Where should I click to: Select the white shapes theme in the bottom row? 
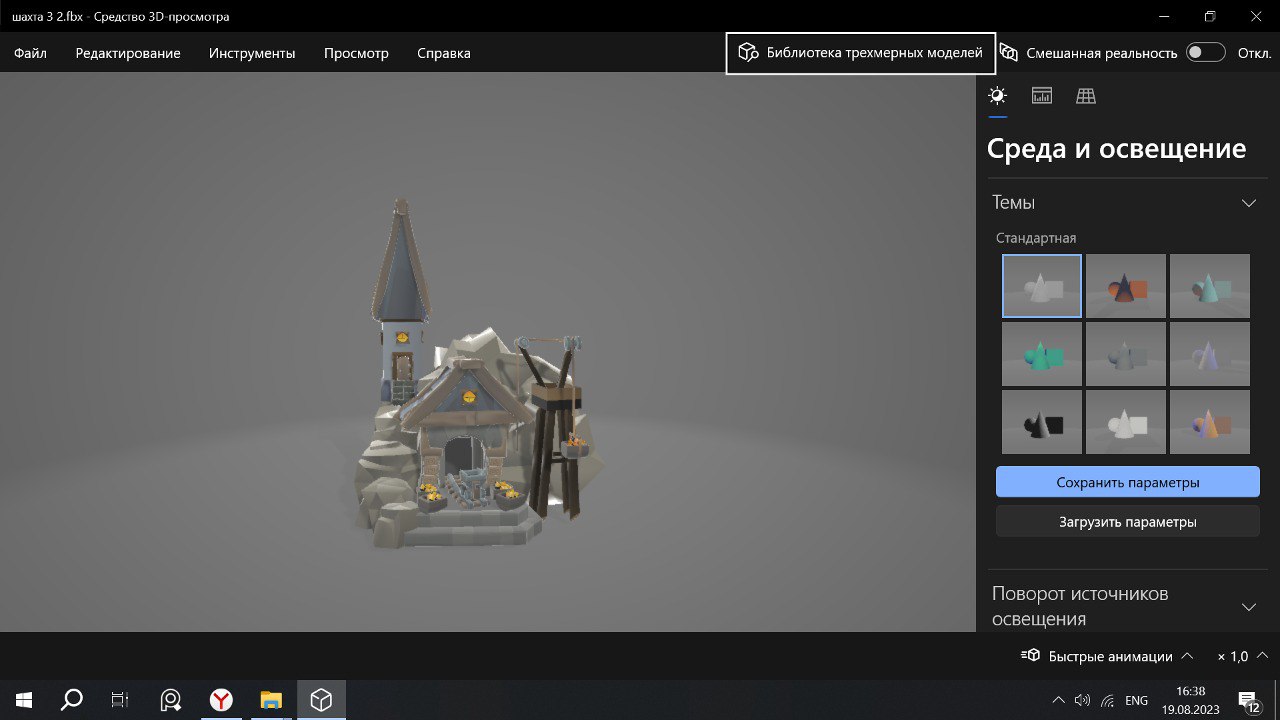point(1126,422)
